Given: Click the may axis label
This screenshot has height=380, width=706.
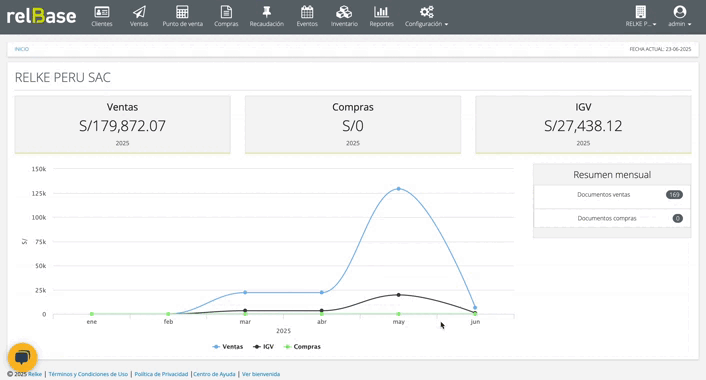Looking at the screenshot, I should pyautogui.click(x=398, y=322).
